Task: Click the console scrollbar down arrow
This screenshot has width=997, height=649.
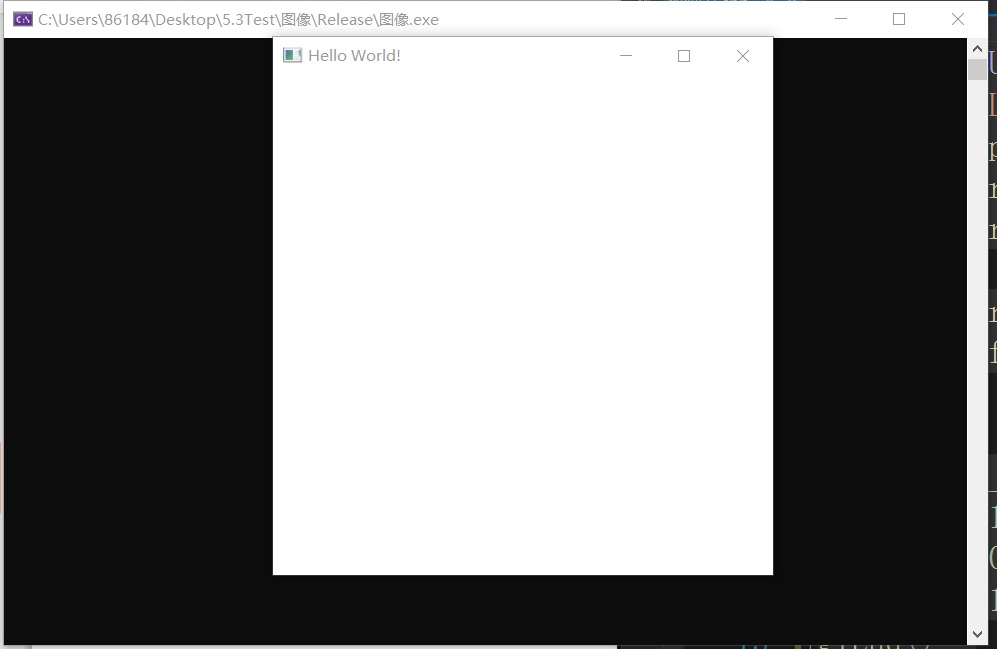Action: click(977, 634)
